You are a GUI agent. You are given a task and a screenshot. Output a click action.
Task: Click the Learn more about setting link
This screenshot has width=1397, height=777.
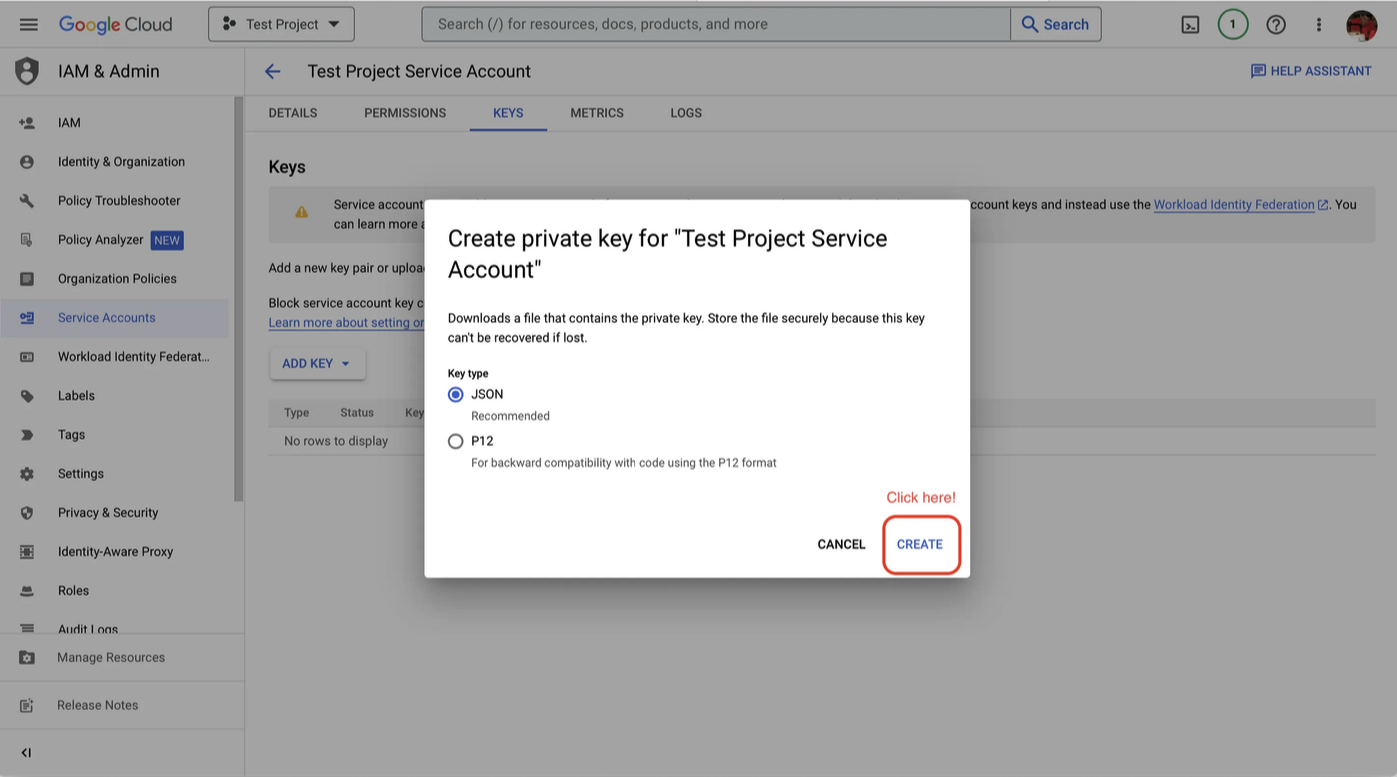pyautogui.click(x=346, y=323)
